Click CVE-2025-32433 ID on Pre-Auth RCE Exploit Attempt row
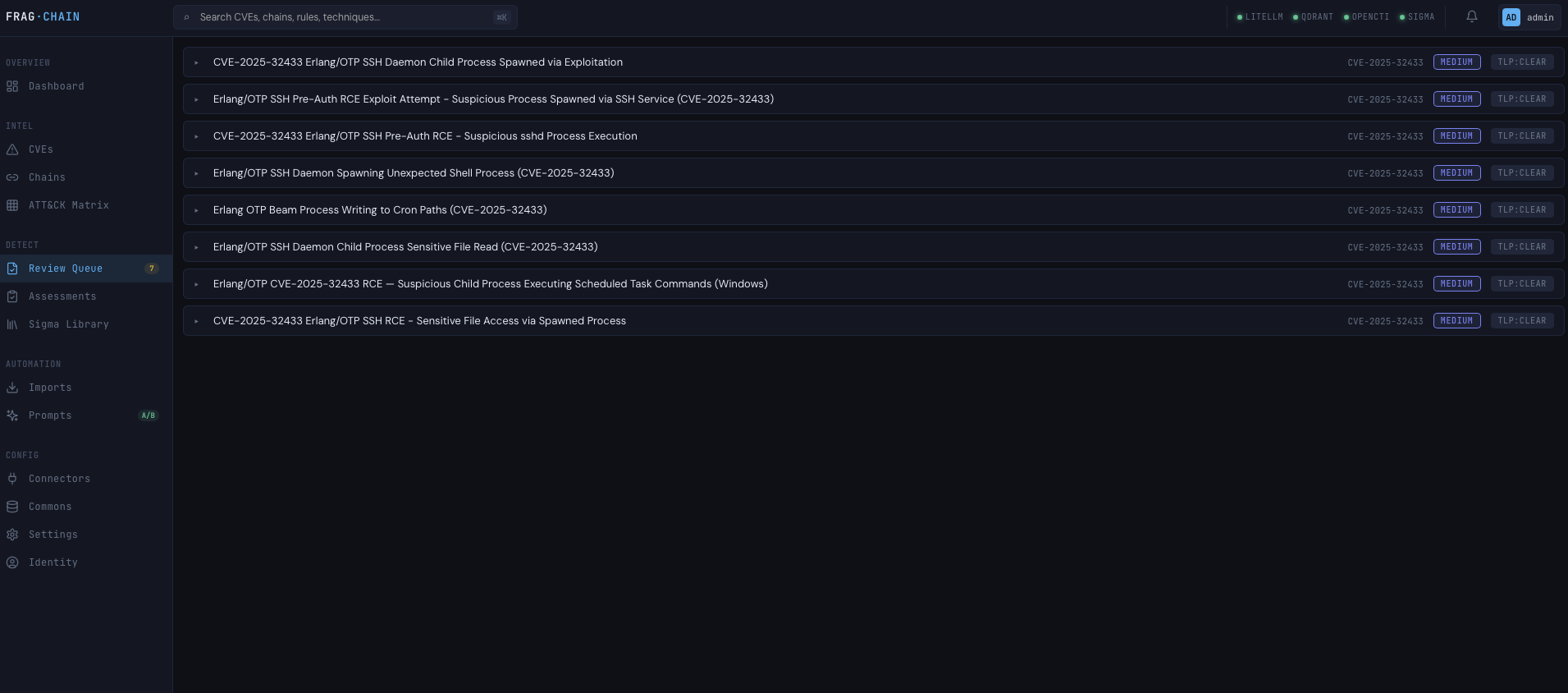This screenshot has width=1568, height=693. [1385, 99]
